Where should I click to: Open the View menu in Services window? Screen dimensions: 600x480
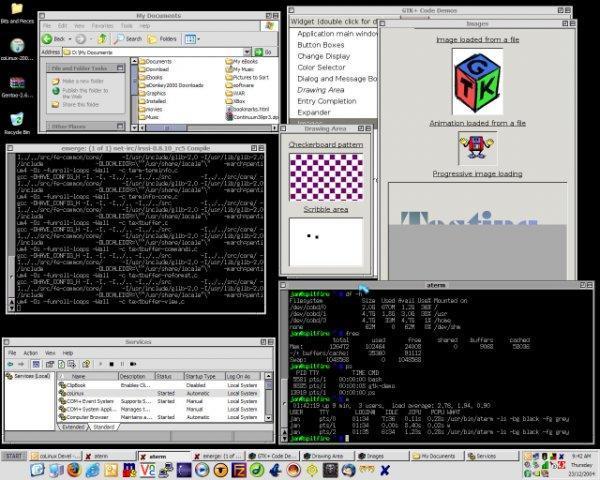pyautogui.click(x=50, y=353)
